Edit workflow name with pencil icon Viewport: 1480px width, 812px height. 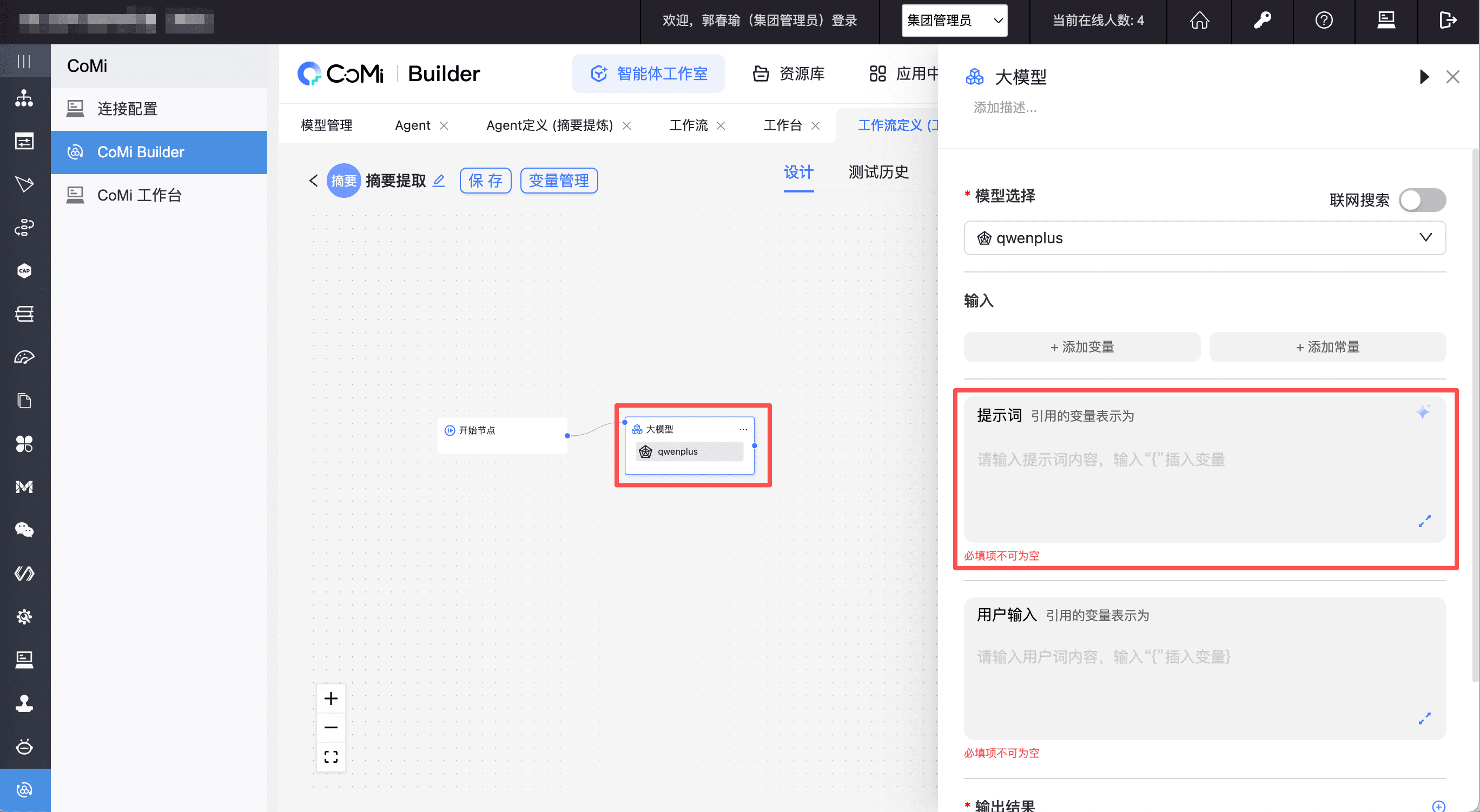click(x=439, y=181)
